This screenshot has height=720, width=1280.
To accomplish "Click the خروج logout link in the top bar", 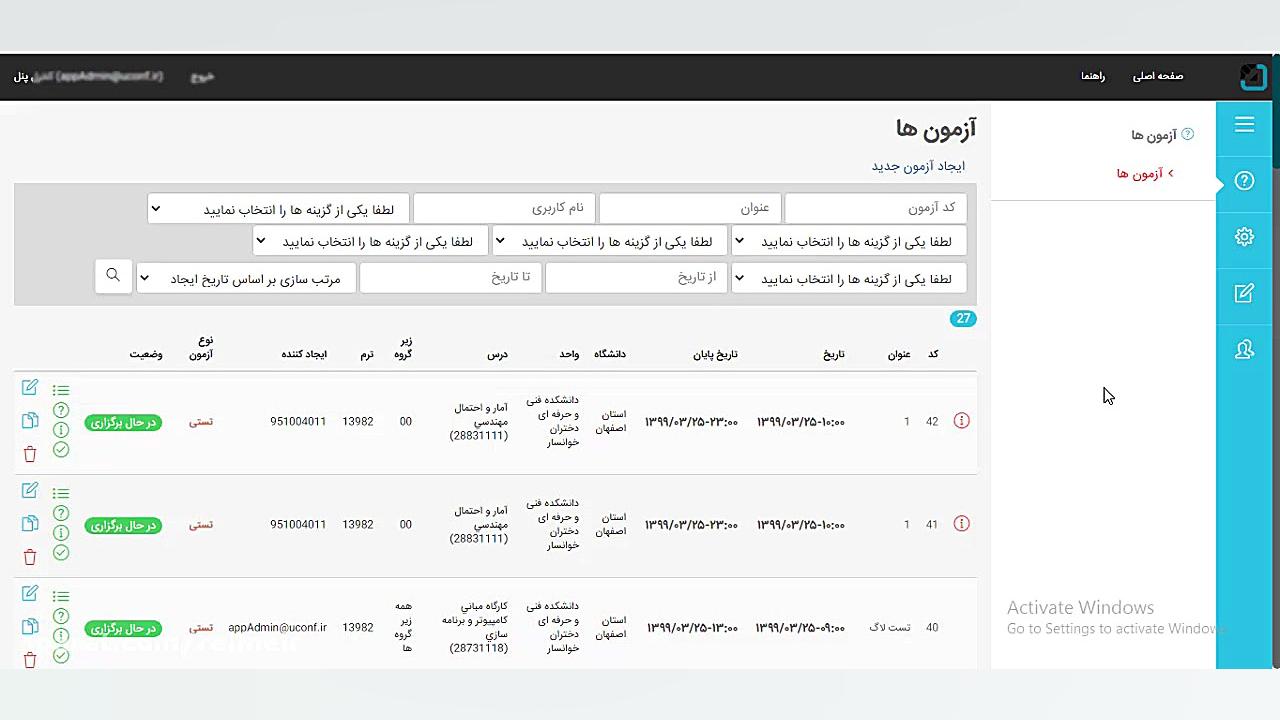I will coord(203,76).
